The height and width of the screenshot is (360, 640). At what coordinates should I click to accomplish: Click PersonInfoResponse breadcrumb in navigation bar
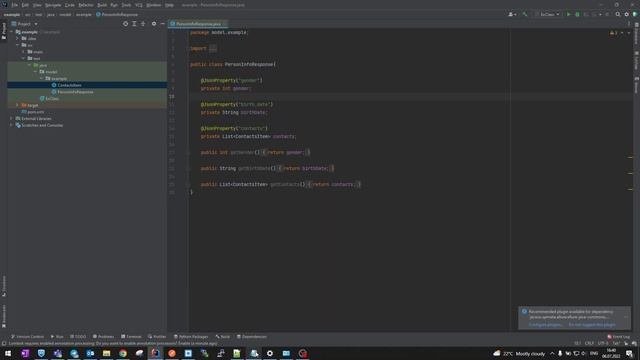[x=117, y=15]
